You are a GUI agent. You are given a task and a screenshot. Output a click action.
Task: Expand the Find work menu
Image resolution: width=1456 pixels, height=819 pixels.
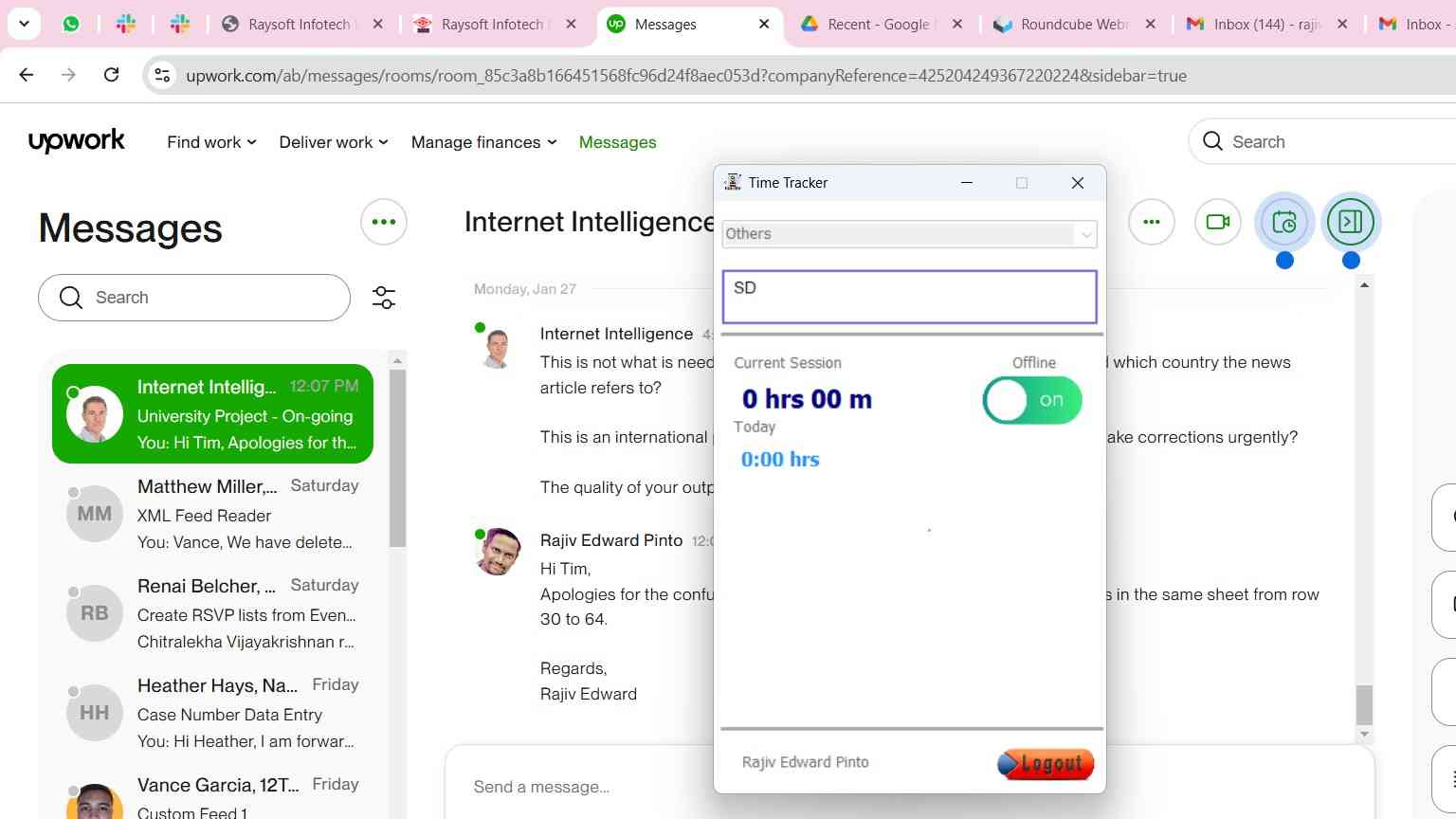pyautogui.click(x=211, y=142)
